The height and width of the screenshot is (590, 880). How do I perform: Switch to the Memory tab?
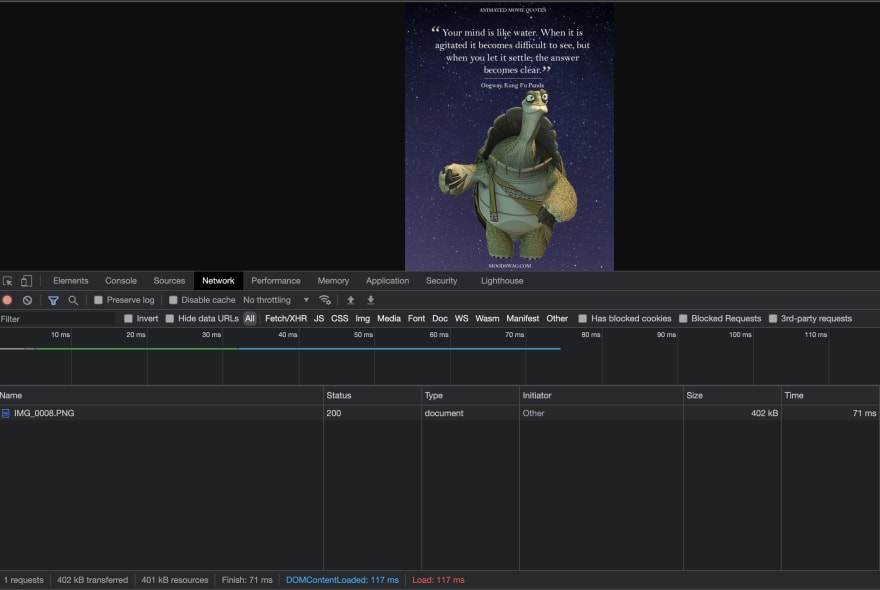[x=333, y=281]
